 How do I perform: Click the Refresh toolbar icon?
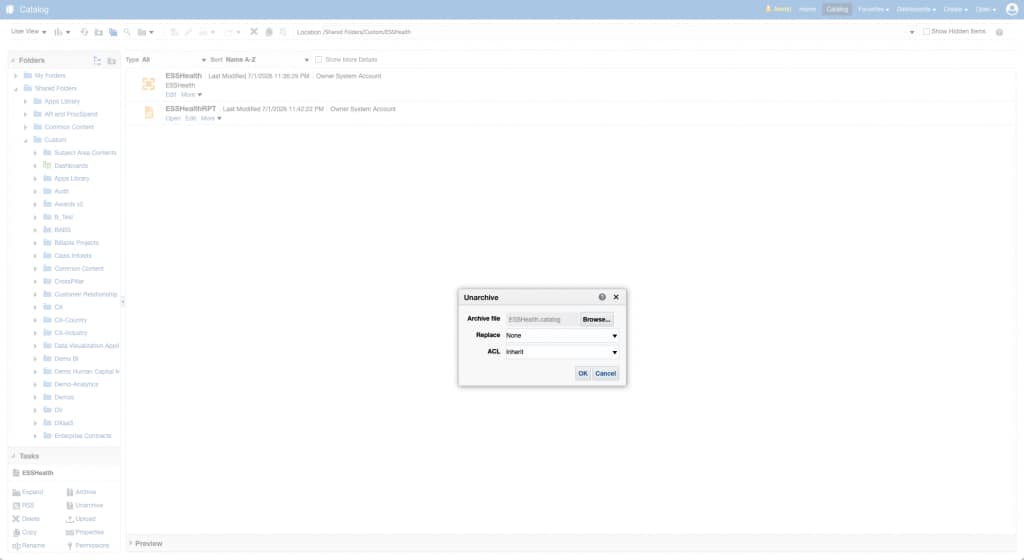point(84,31)
